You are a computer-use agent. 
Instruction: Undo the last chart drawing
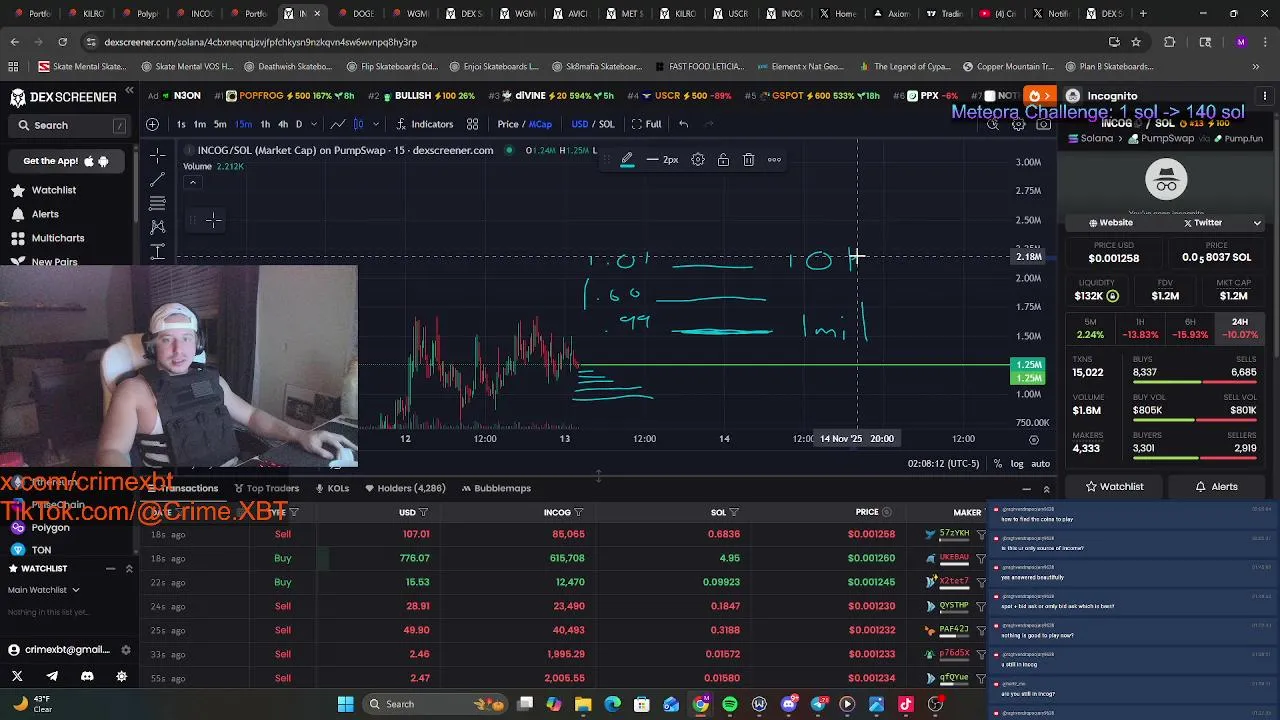683,124
